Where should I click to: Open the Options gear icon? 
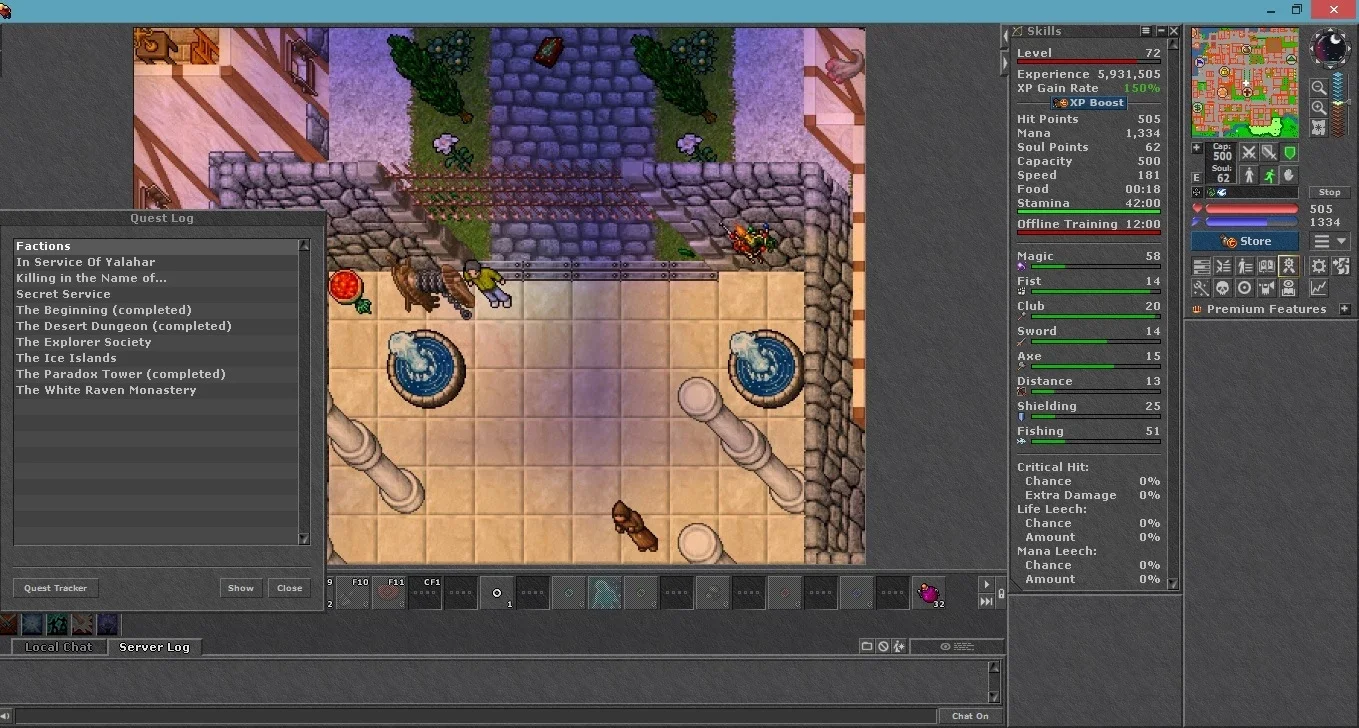click(x=1318, y=266)
